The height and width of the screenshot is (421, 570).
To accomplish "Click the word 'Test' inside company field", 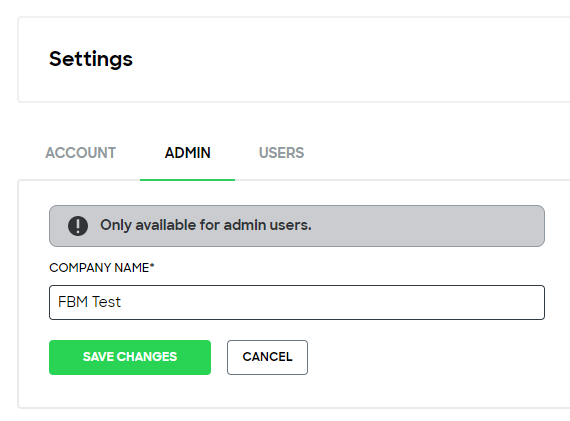I will 106,302.
